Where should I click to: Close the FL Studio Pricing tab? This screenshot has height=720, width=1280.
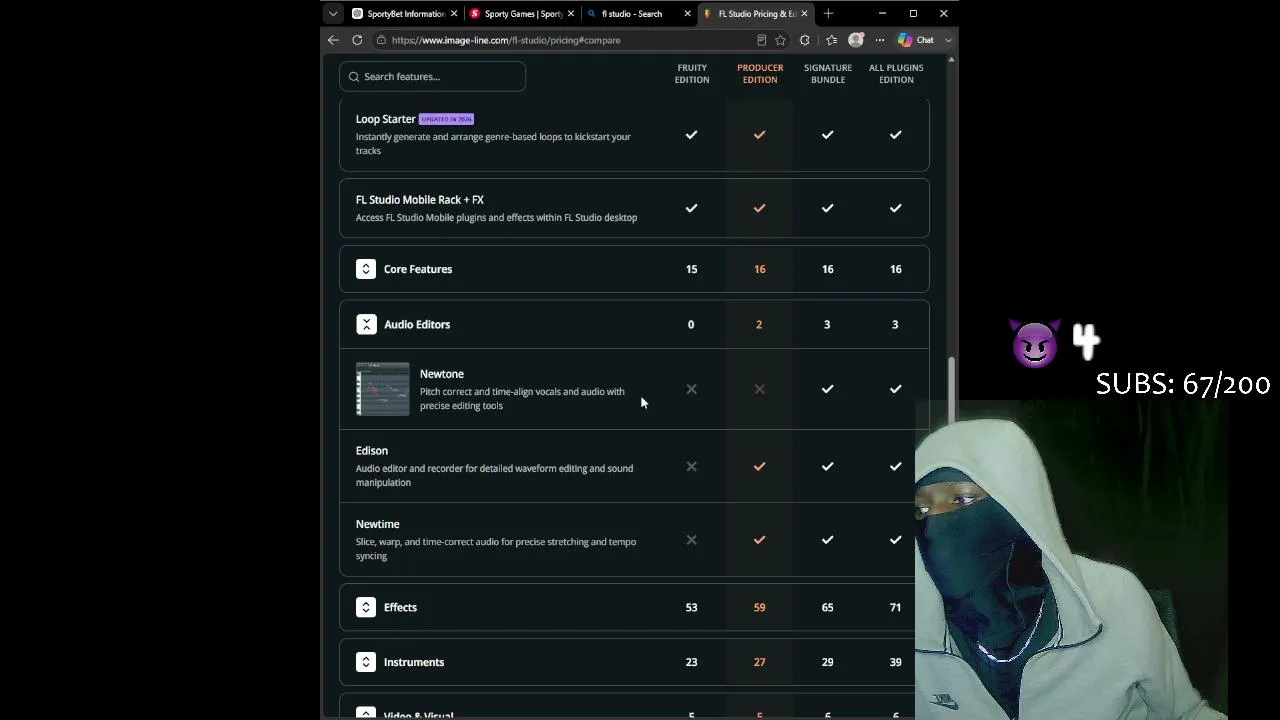[x=804, y=14]
